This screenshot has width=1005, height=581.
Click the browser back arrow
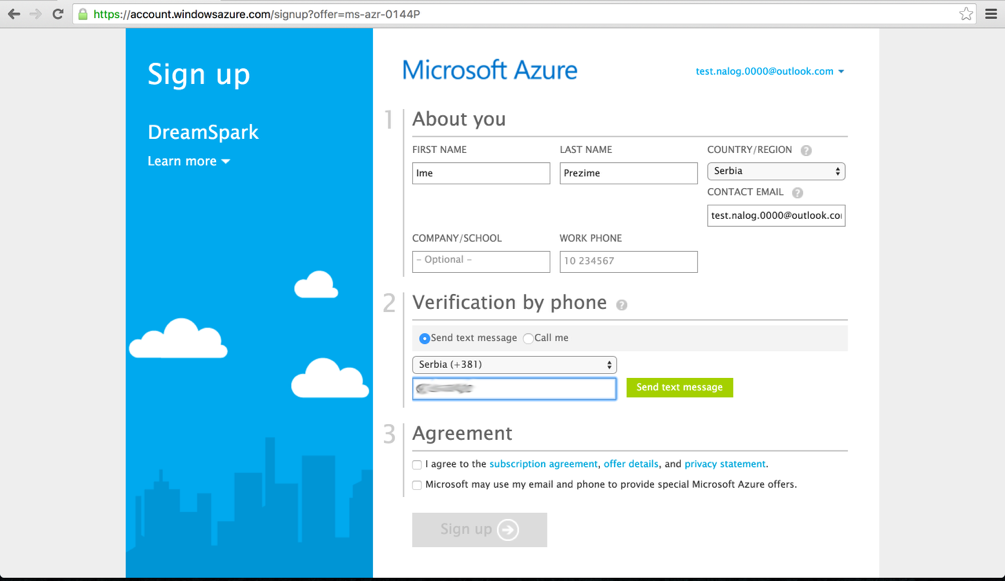[15, 15]
